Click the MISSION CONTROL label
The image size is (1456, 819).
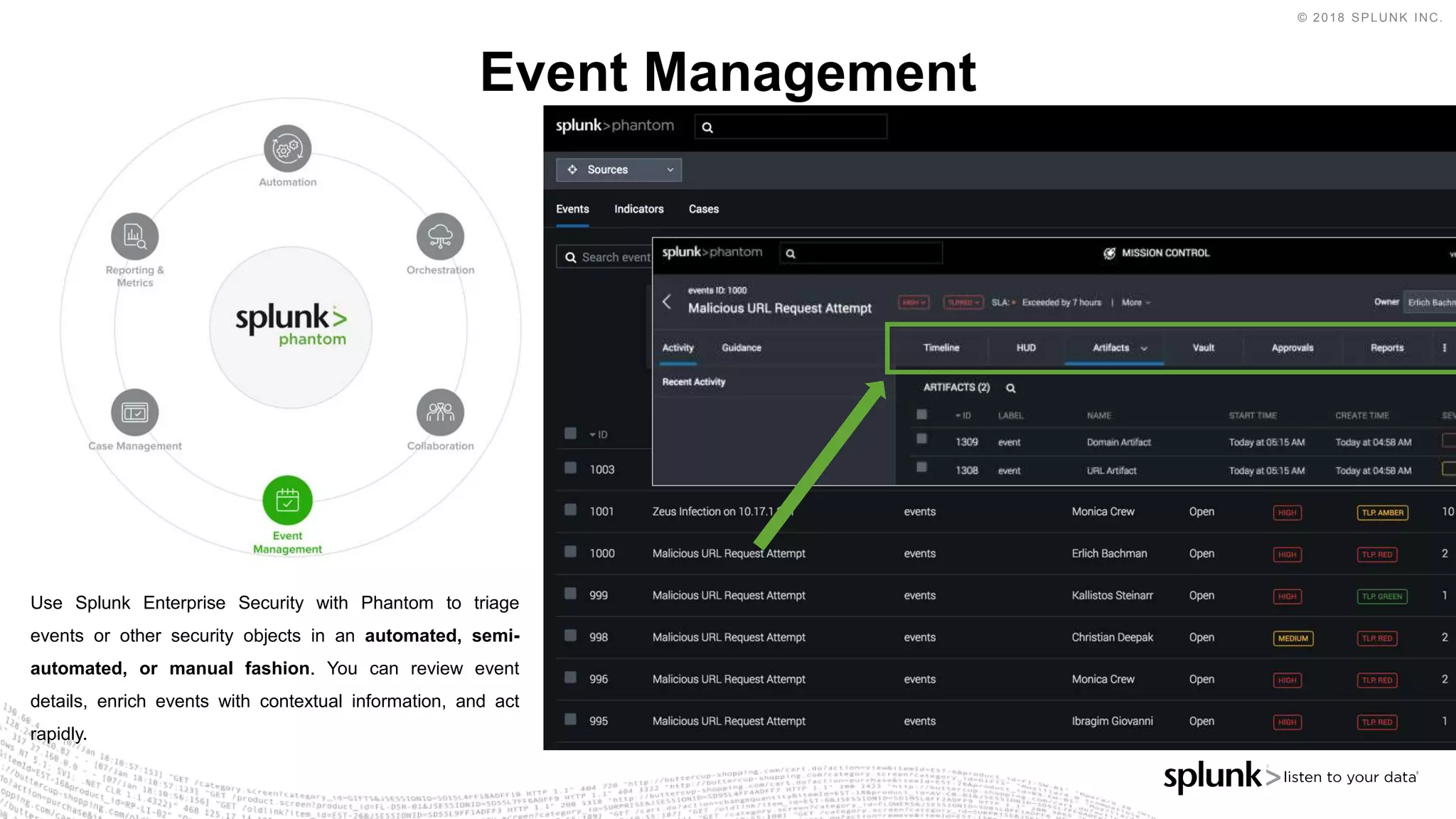tap(1165, 253)
